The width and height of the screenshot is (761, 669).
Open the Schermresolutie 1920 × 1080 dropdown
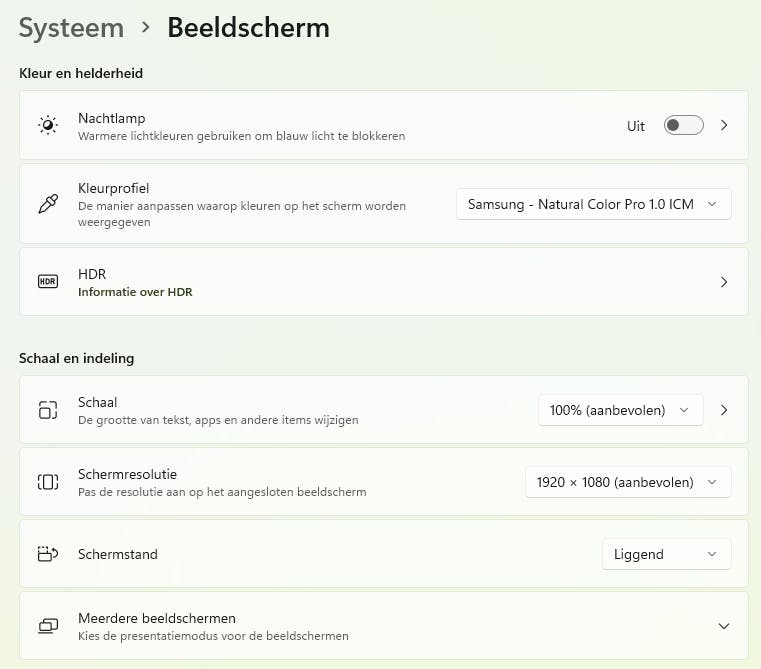pos(627,482)
